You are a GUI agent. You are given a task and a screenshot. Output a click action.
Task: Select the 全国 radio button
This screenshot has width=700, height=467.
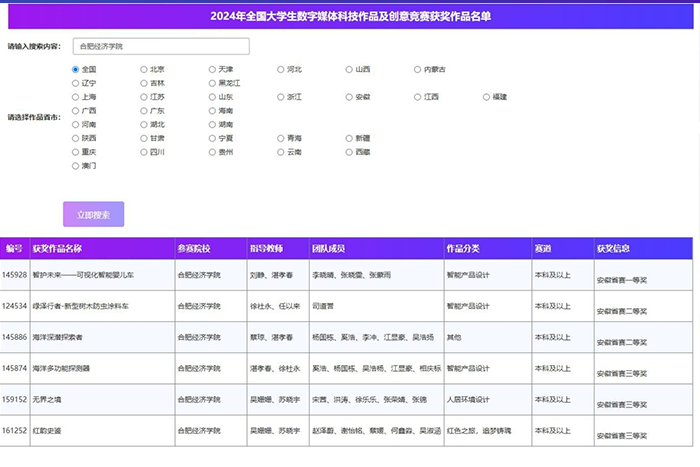[76, 70]
